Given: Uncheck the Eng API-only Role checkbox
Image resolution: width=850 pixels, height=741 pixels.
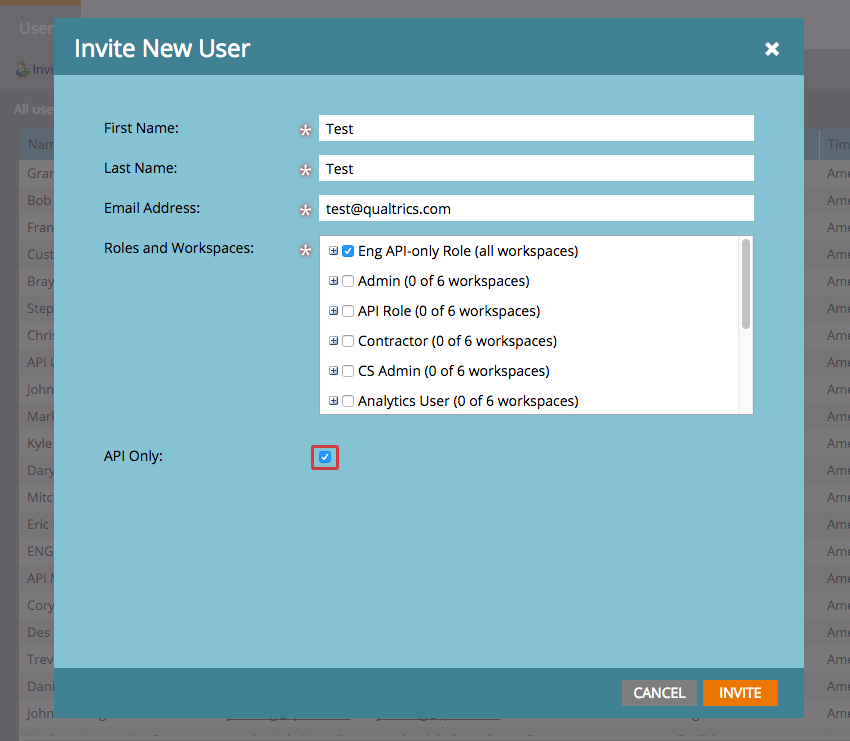Looking at the screenshot, I should [x=348, y=251].
